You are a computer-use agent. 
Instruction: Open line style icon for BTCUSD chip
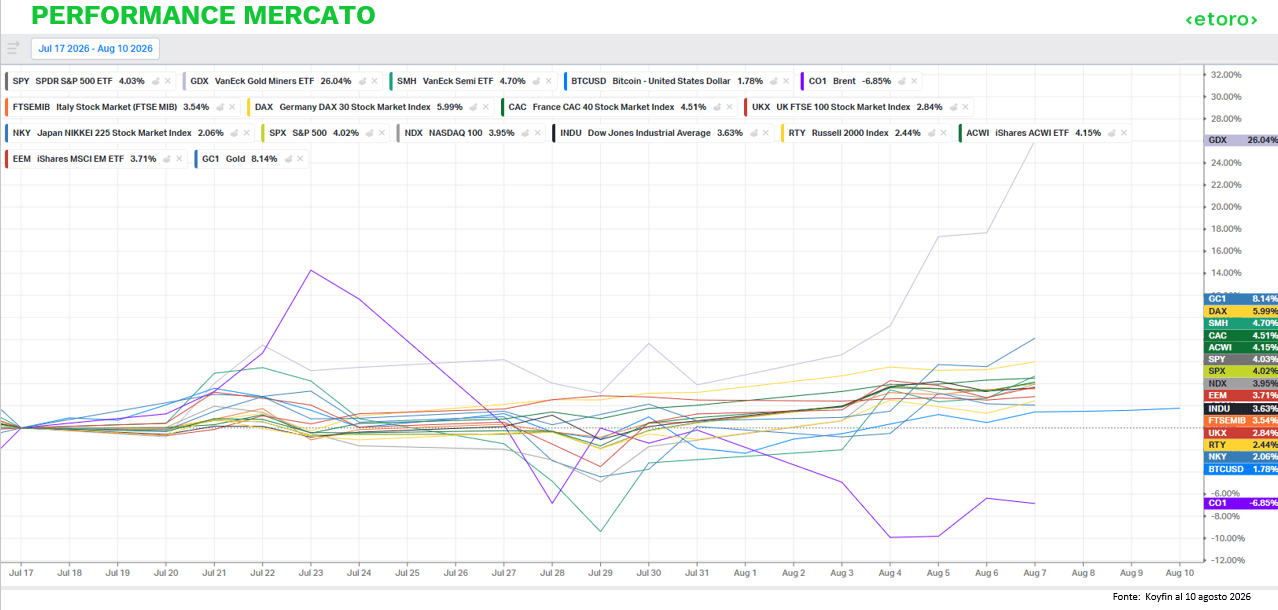coord(774,81)
